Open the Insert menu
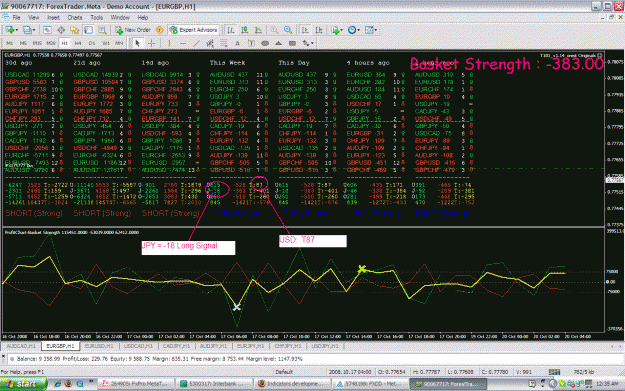Viewport: 625px width, 391px height. coord(53,18)
